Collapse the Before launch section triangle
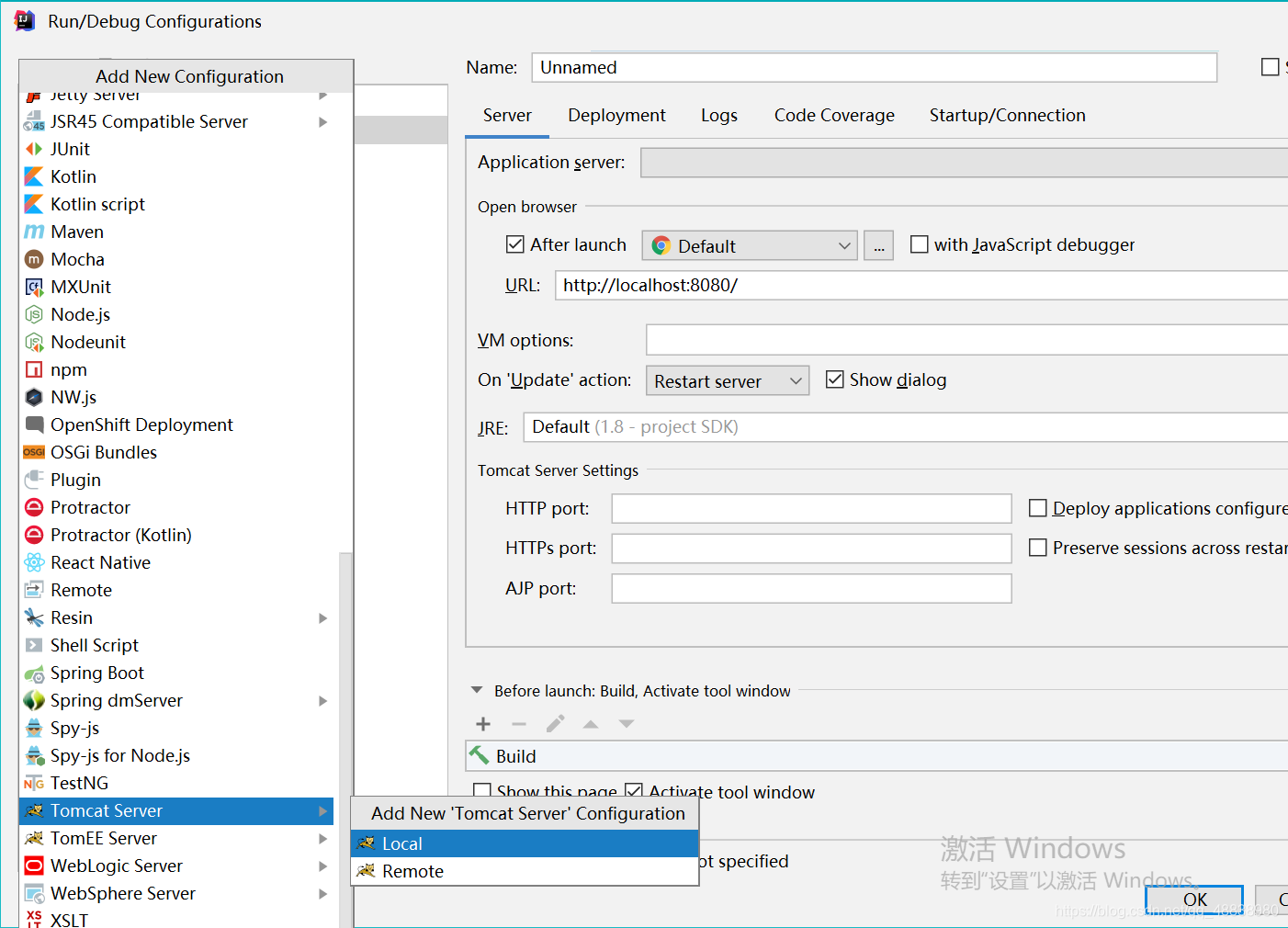 click(477, 690)
